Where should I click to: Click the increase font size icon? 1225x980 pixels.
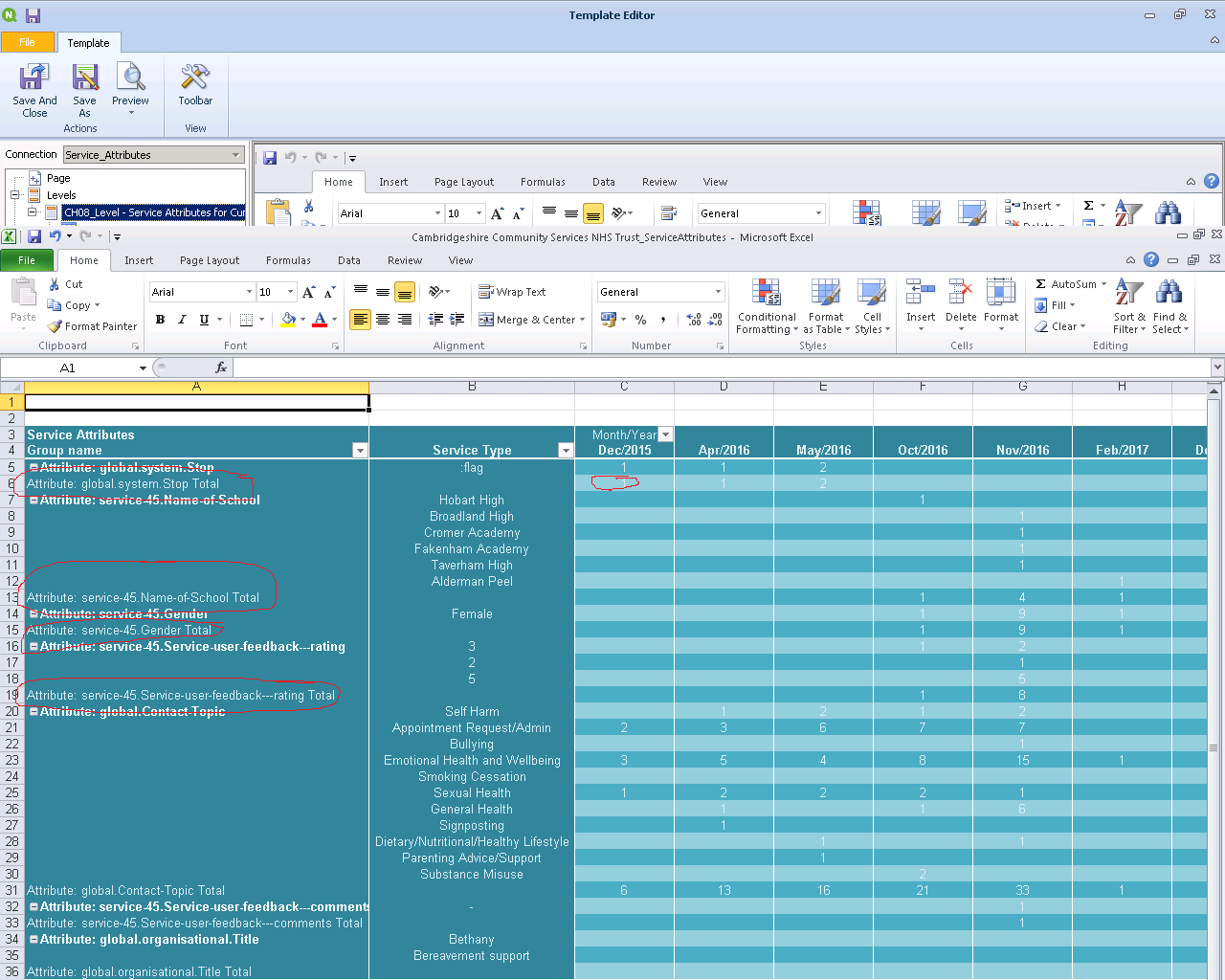click(308, 292)
